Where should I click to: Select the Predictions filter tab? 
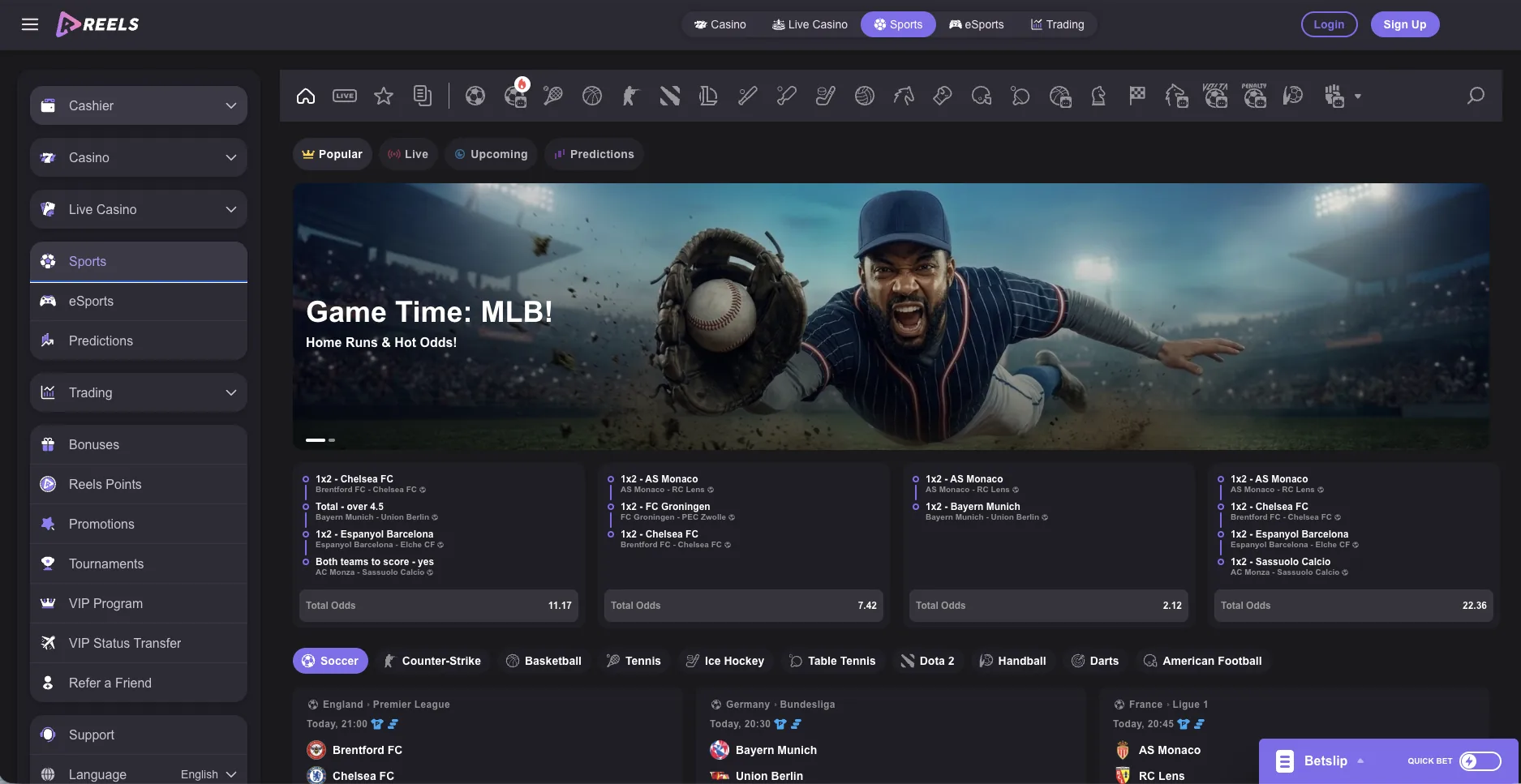click(594, 154)
